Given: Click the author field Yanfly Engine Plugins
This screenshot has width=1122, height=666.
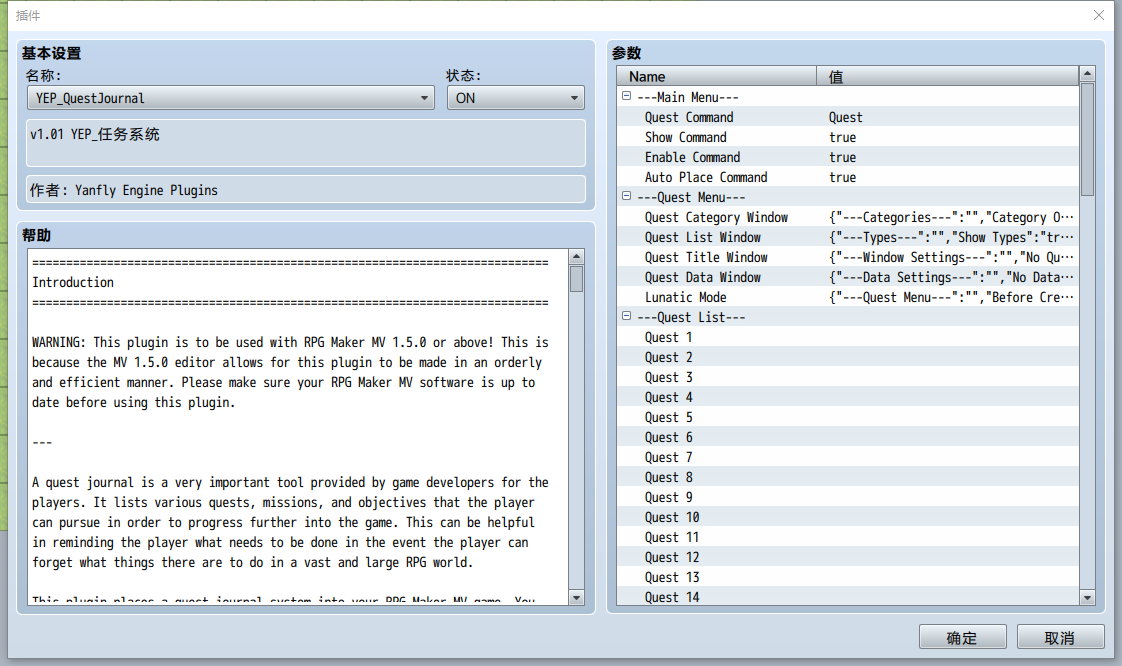Looking at the screenshot, I should pos(306,190).
